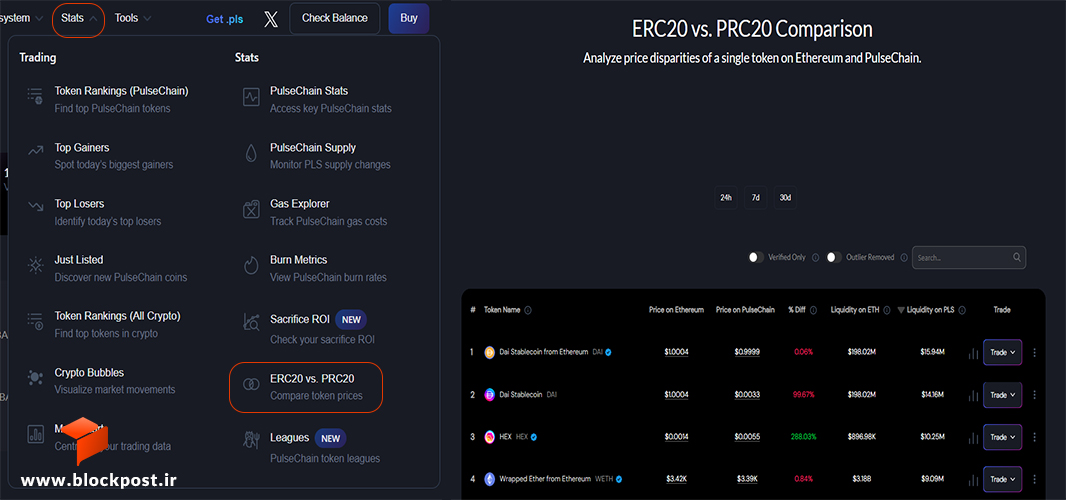Screen dimensions: 1066x500
Task: Click the Burn Metrics flame icon
Action: (251, 267)
